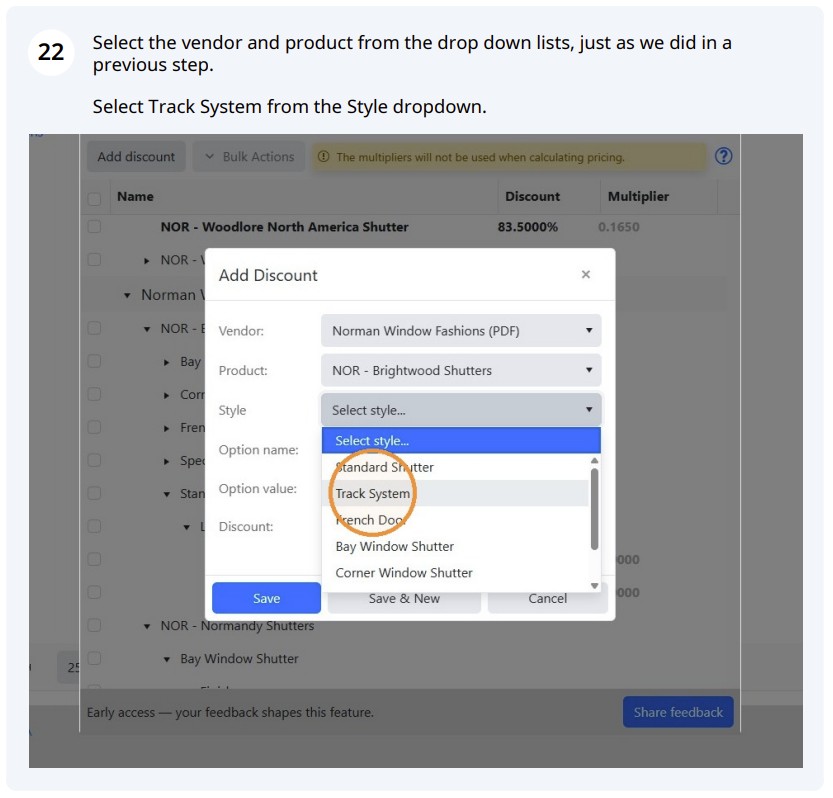Viewport: 833px width, 798px height.
Task: Tick the checkbox beside NOR - Normandy Shutters
Action: [x=94, y=625]
